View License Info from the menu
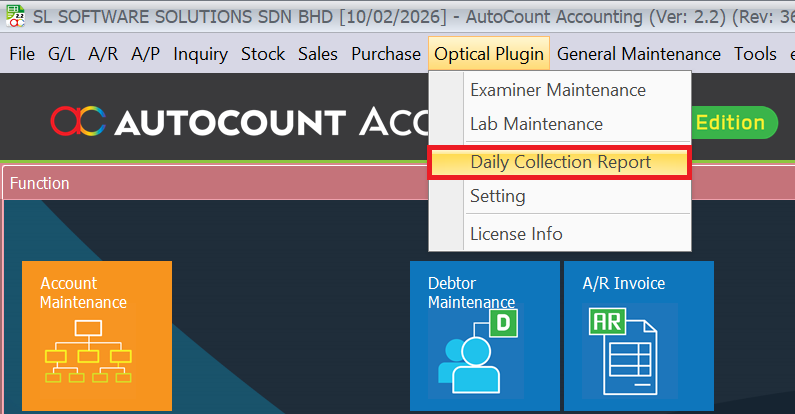Viewport: 795px width, 414px height. (516, 234)
